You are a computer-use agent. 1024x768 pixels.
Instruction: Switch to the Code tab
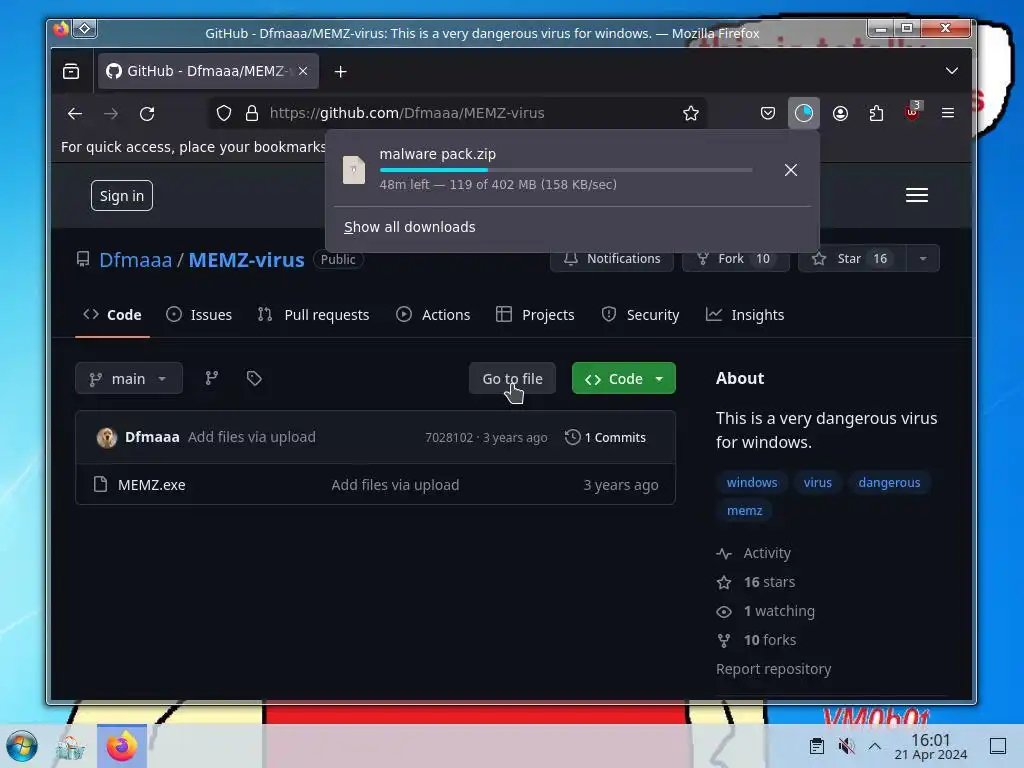click(112, 315)
